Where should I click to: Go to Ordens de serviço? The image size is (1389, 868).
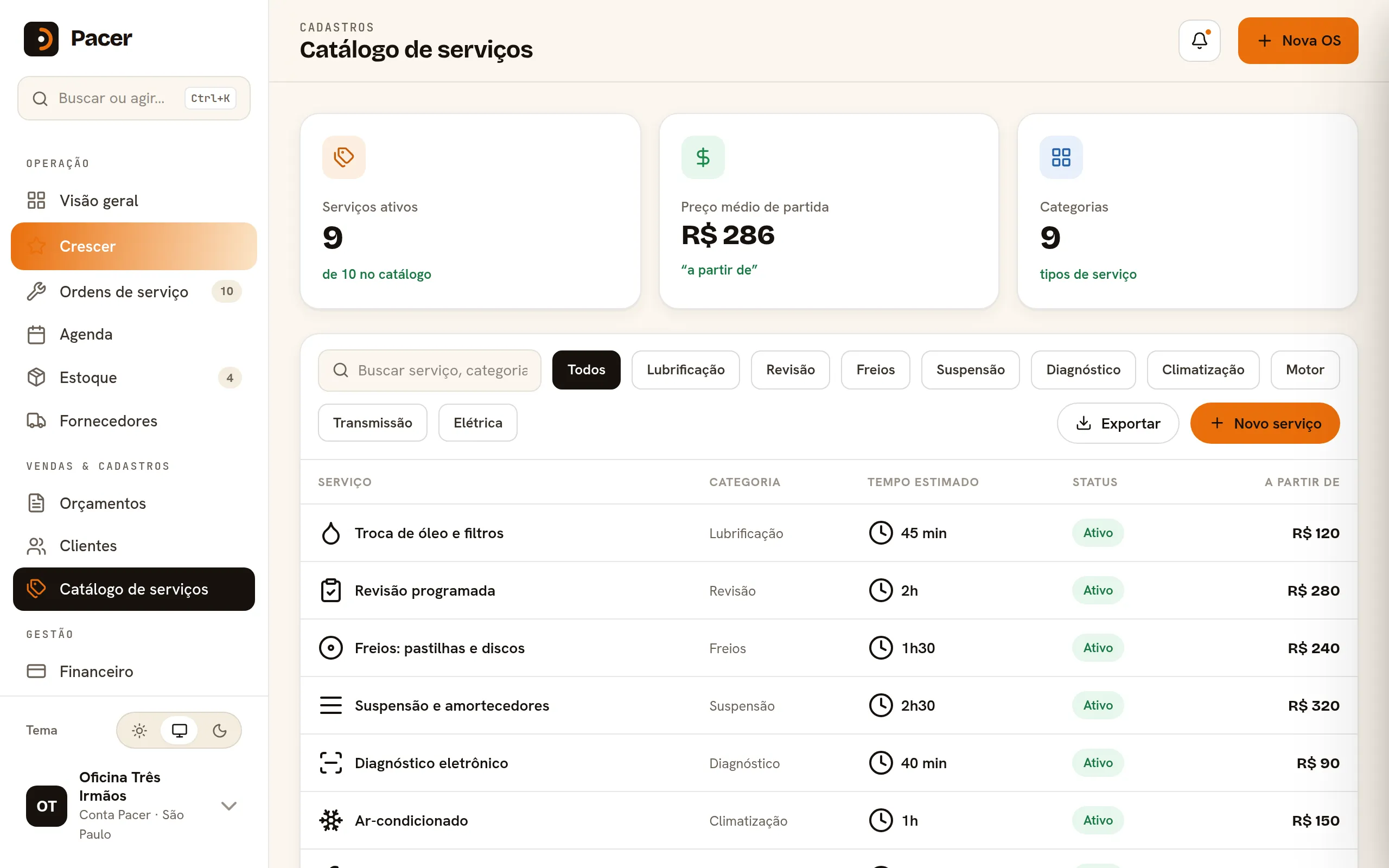pyautogui.click(x=133, y=291)
